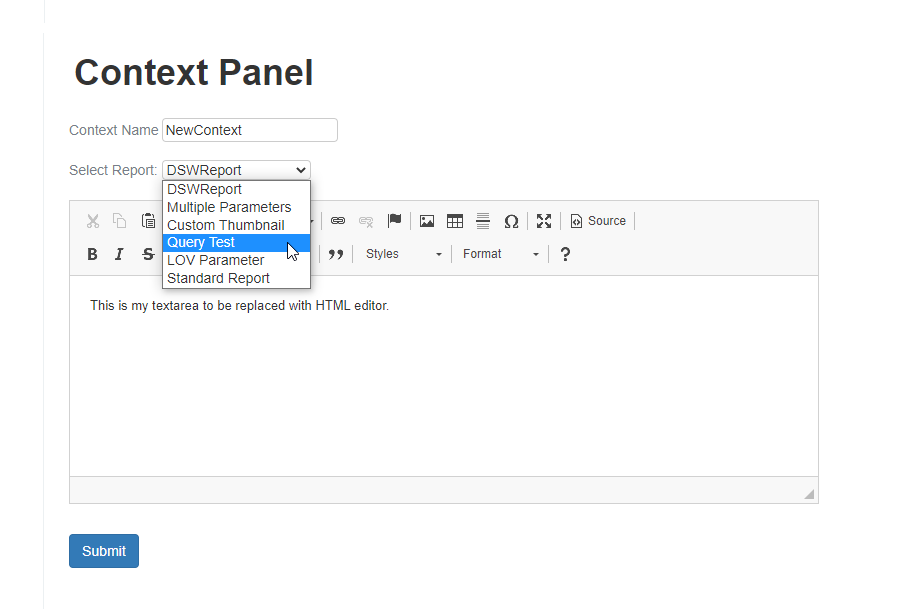
Task: Insert a table using the Table icon
Action: (x=455, y=221)
